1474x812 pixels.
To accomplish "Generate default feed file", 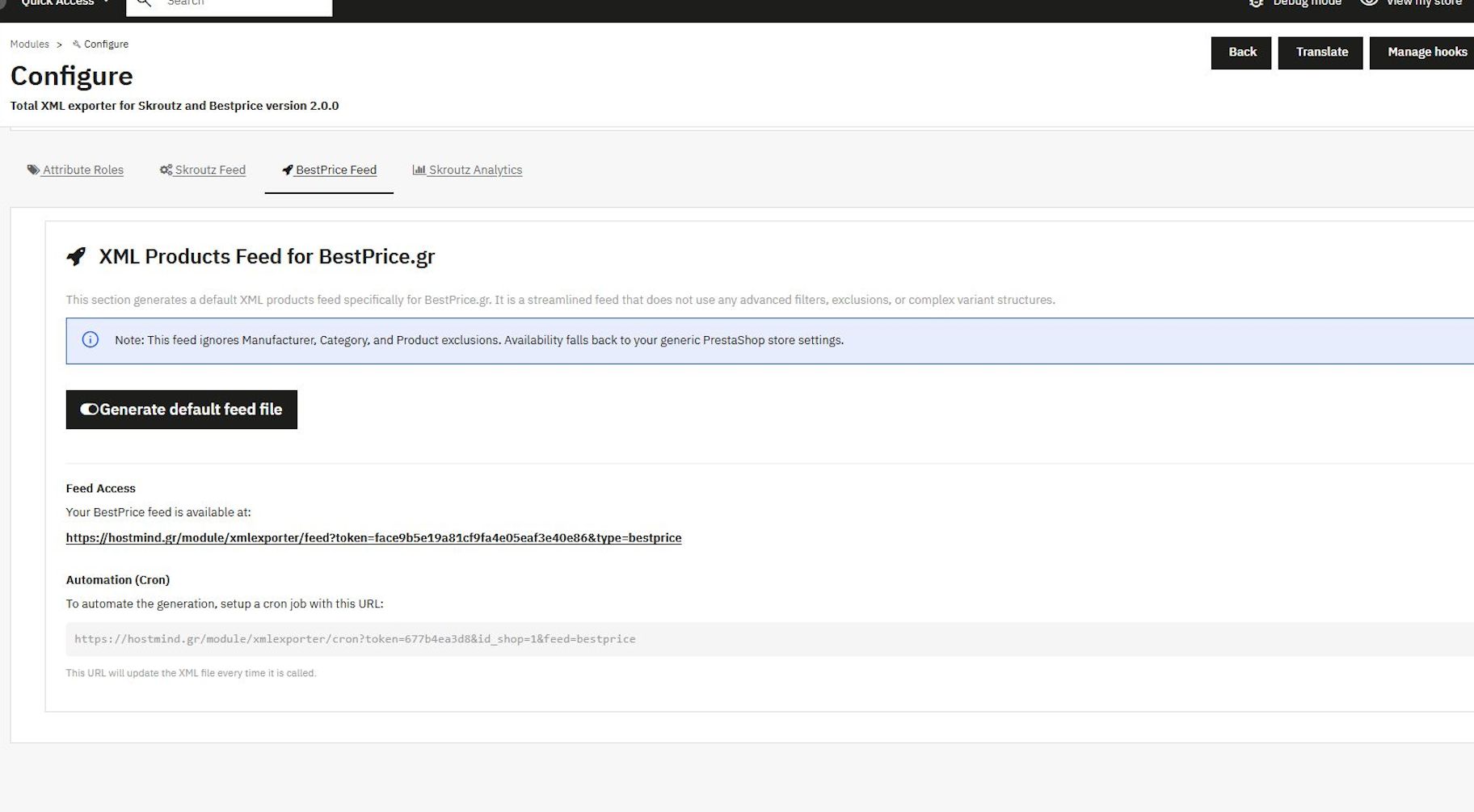I will (x=191, y=410).
